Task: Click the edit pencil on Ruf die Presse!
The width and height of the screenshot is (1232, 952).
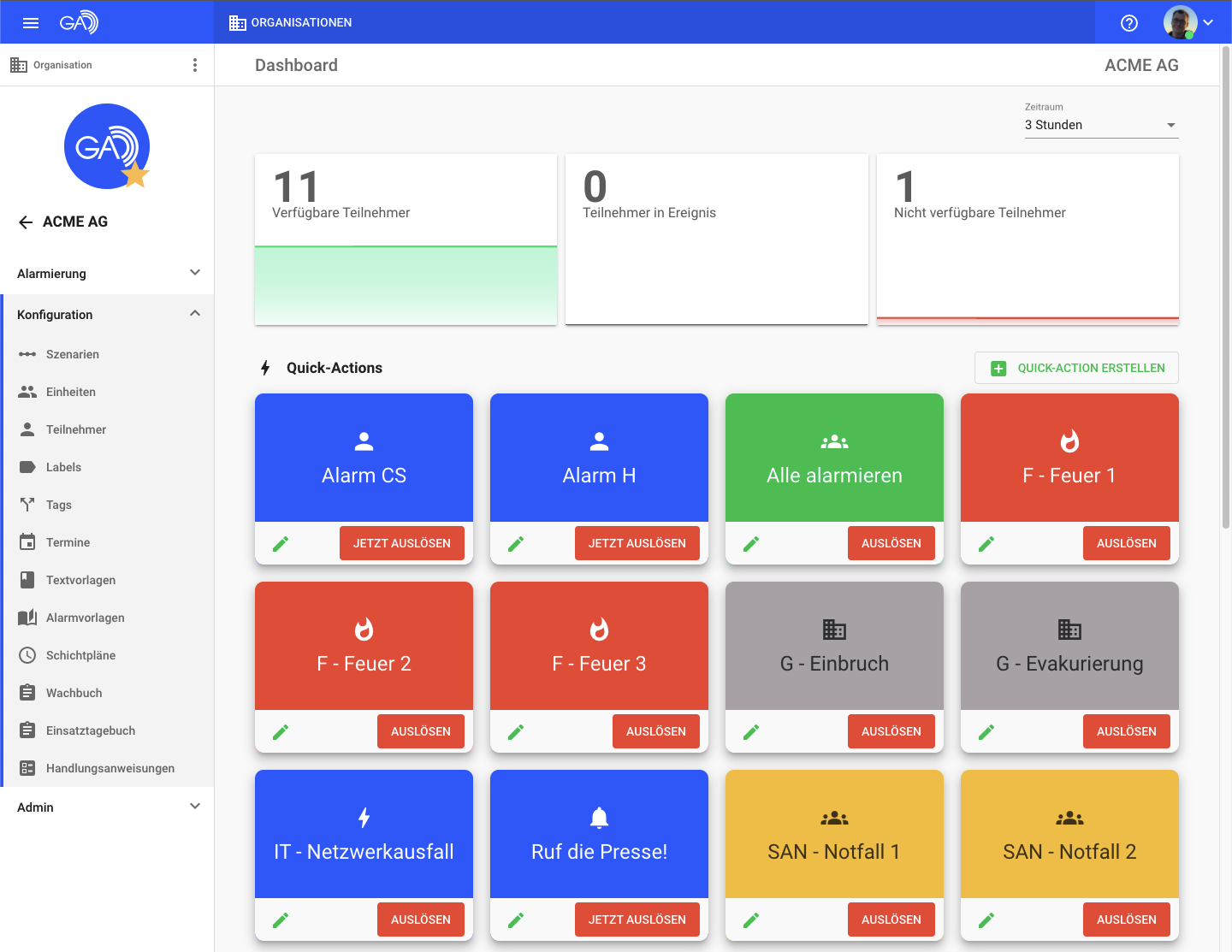Action: [x=516, y=920]
